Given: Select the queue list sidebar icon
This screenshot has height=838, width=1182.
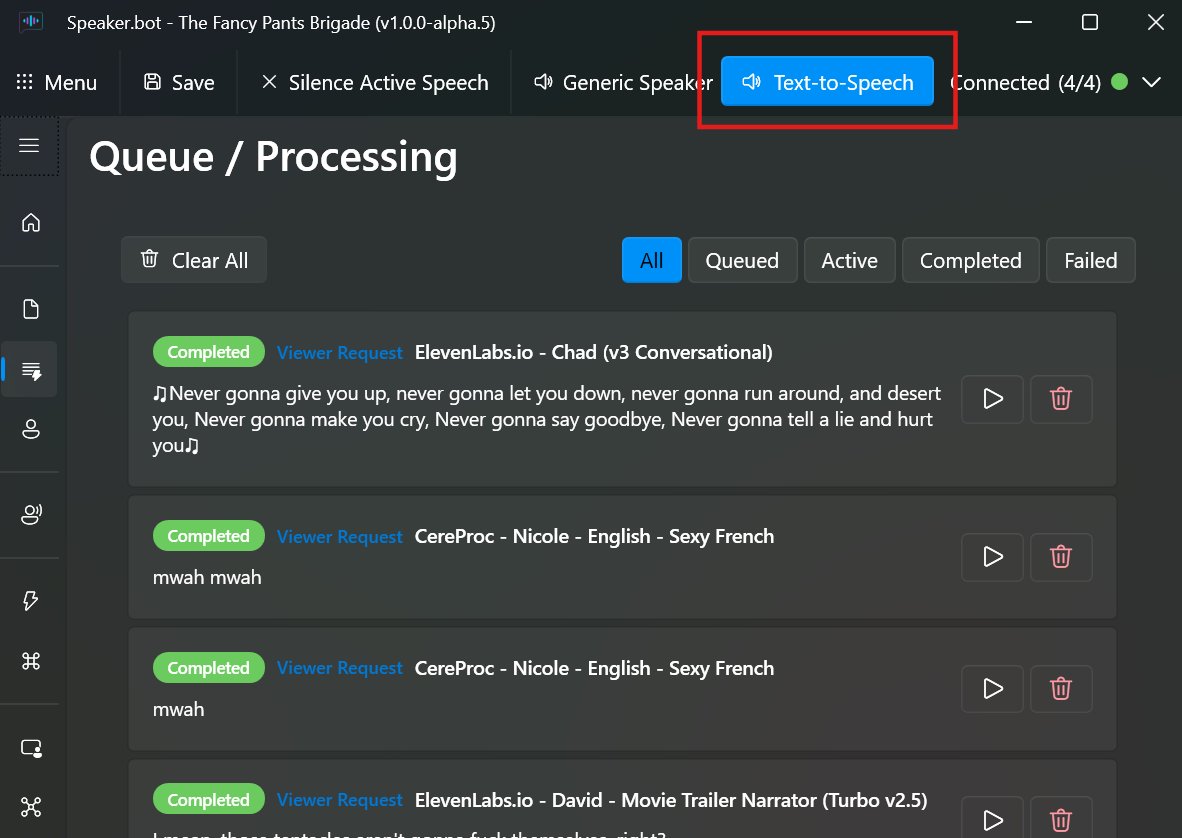Looking at the screenshot, I should coord(31,370).
